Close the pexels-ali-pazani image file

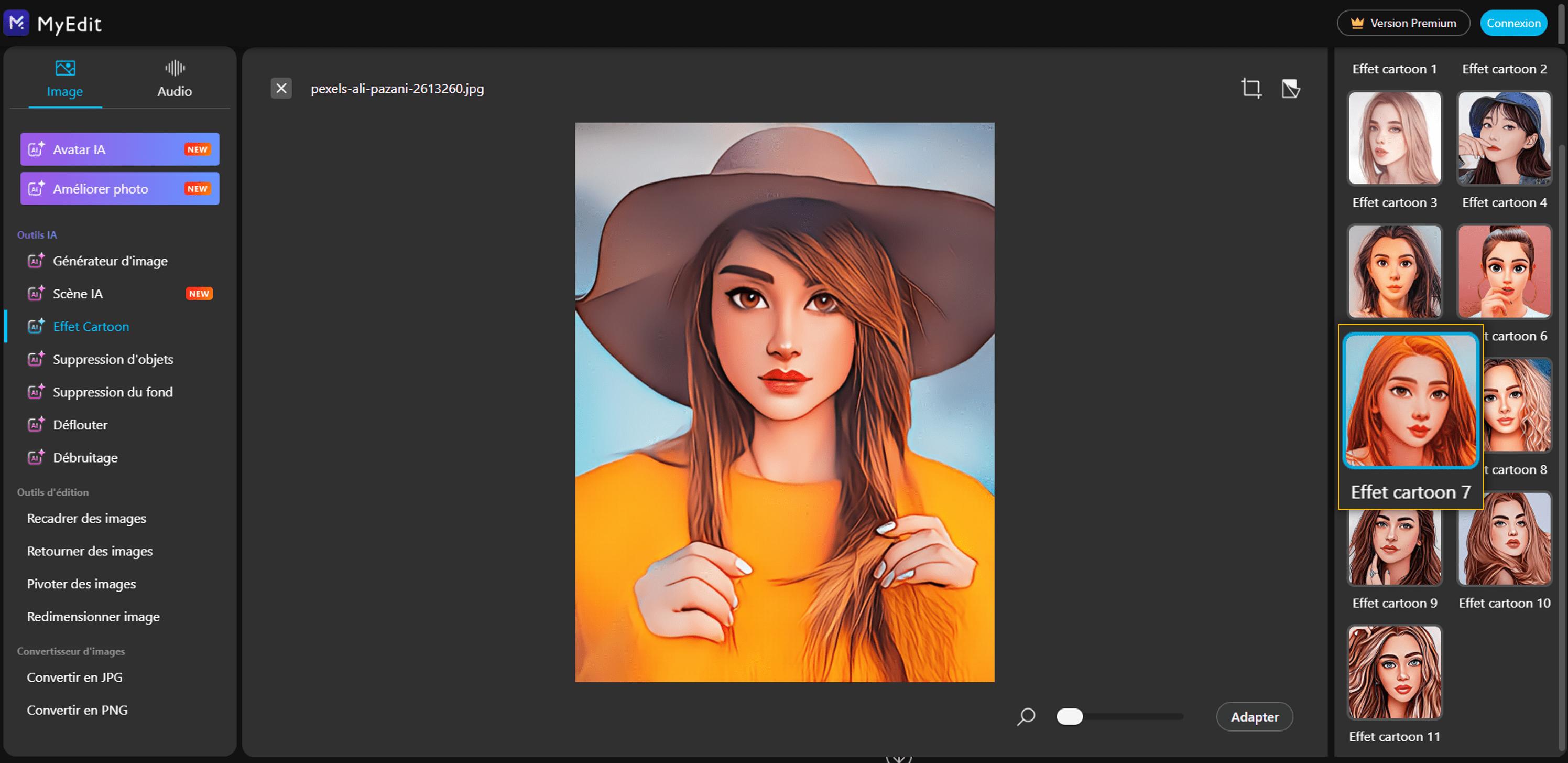click(x=281, y=88)
